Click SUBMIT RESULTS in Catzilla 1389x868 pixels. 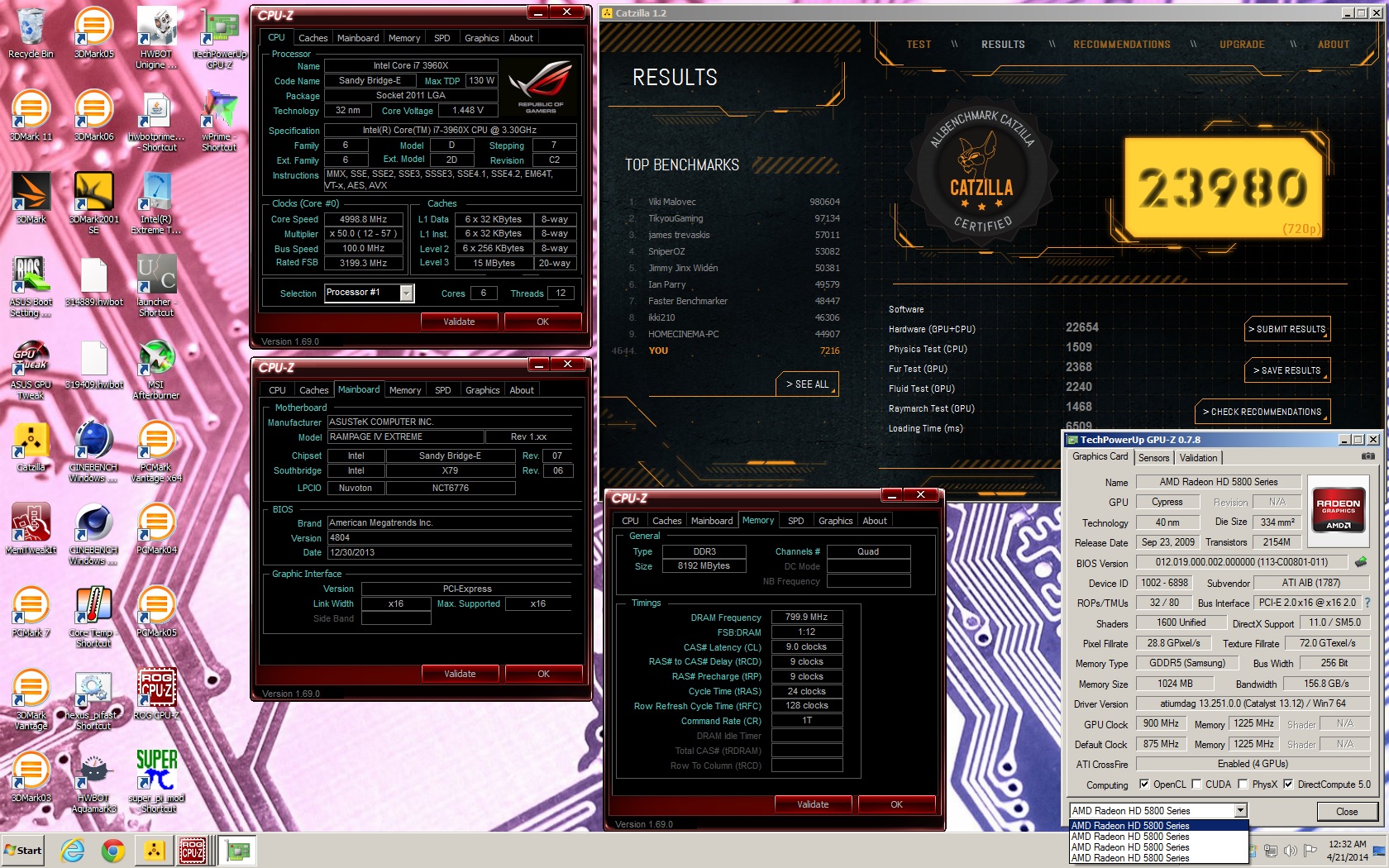tap(1286, 329)
